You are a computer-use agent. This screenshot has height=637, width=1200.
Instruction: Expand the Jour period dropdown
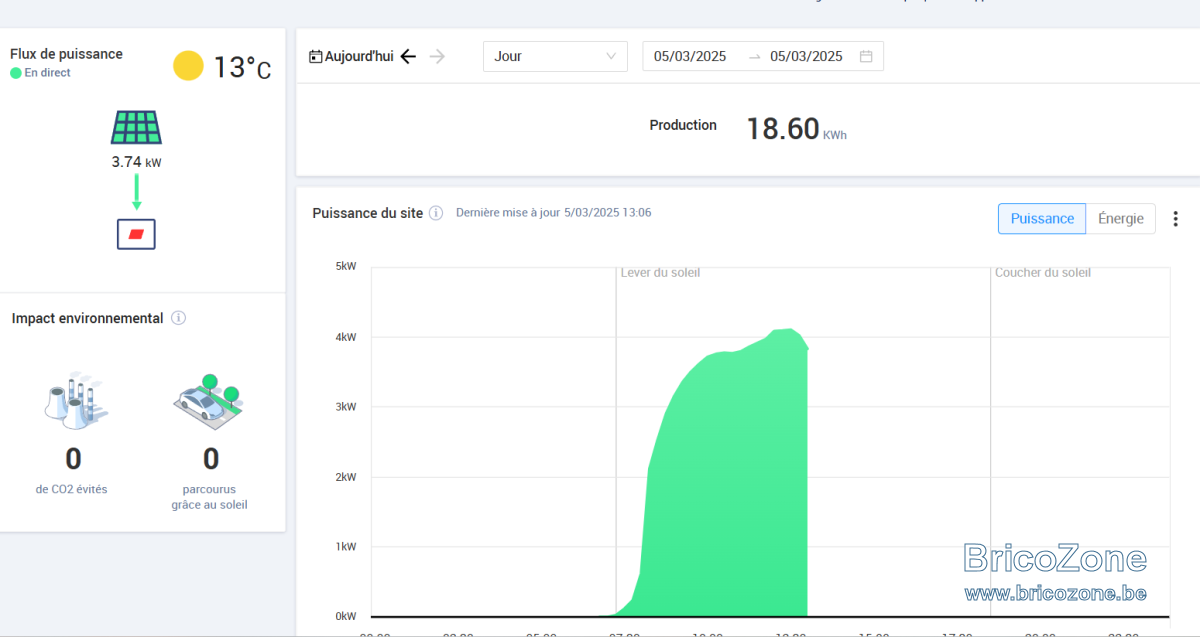tap(555, 56)
